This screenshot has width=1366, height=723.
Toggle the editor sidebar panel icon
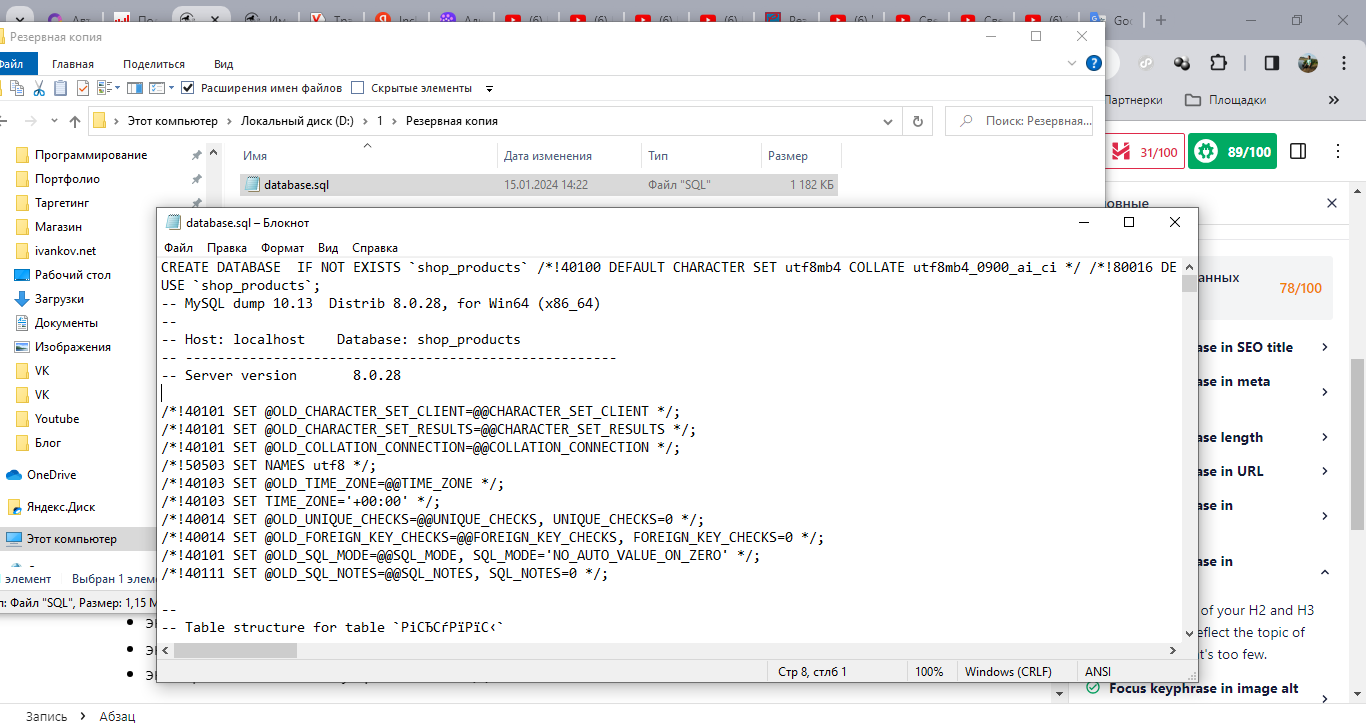[1298, 152]
